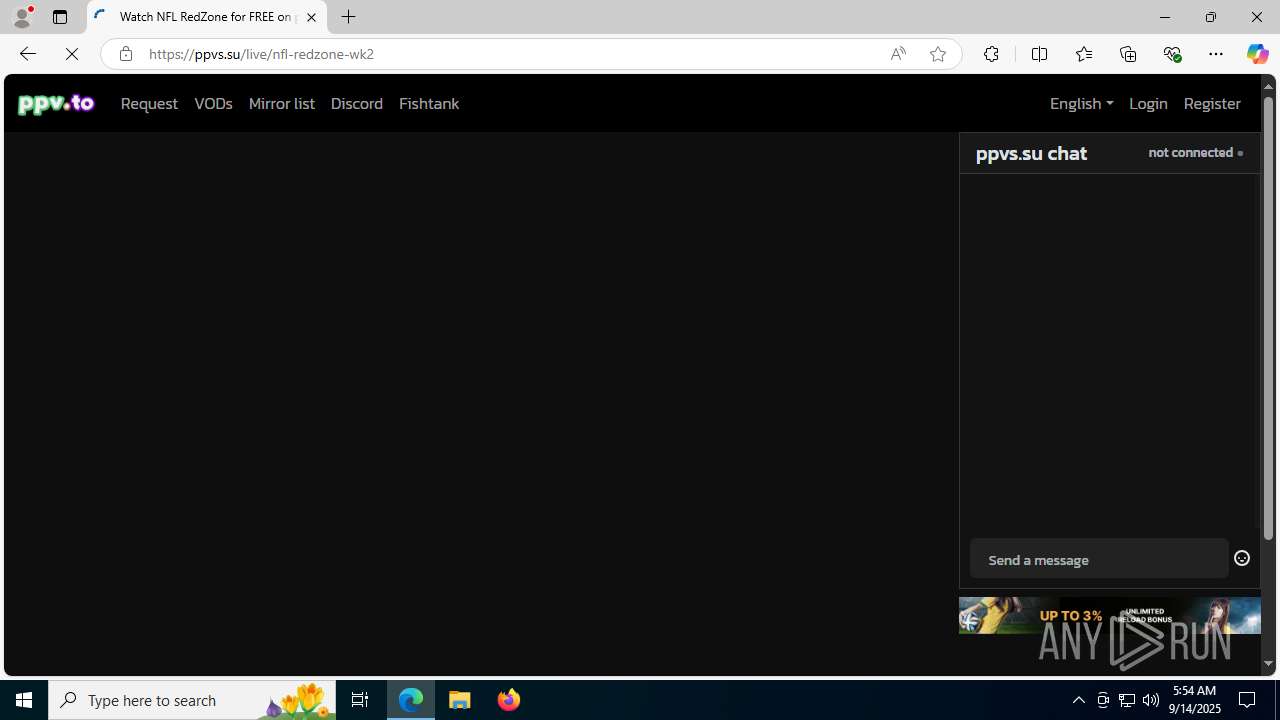Viewport: 1280px width, 720px height.
Task: Open the network tray icon
Action: (x=1127, y=700)
